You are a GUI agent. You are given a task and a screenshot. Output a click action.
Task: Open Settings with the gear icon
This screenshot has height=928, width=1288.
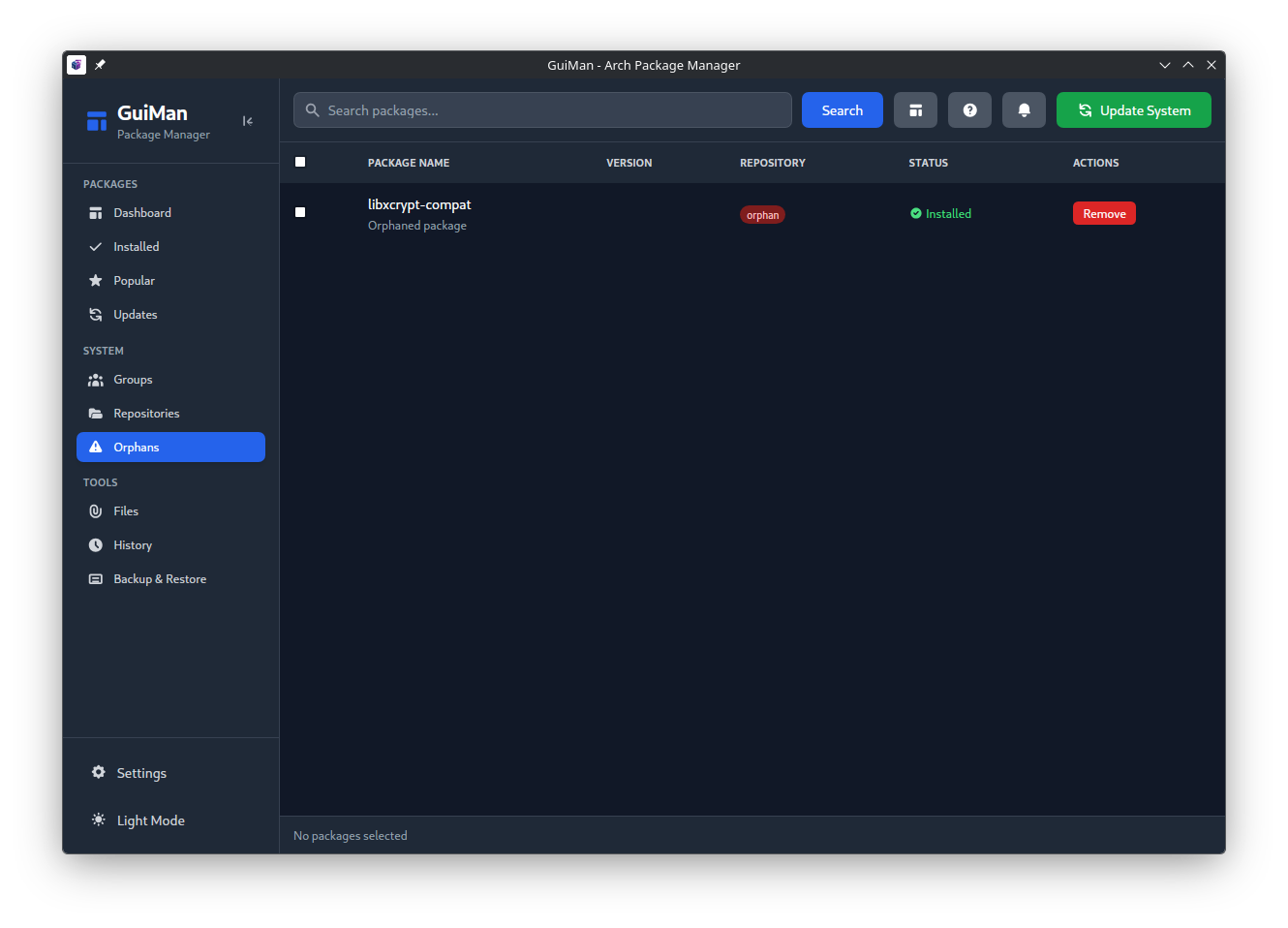tap(99, 772)
